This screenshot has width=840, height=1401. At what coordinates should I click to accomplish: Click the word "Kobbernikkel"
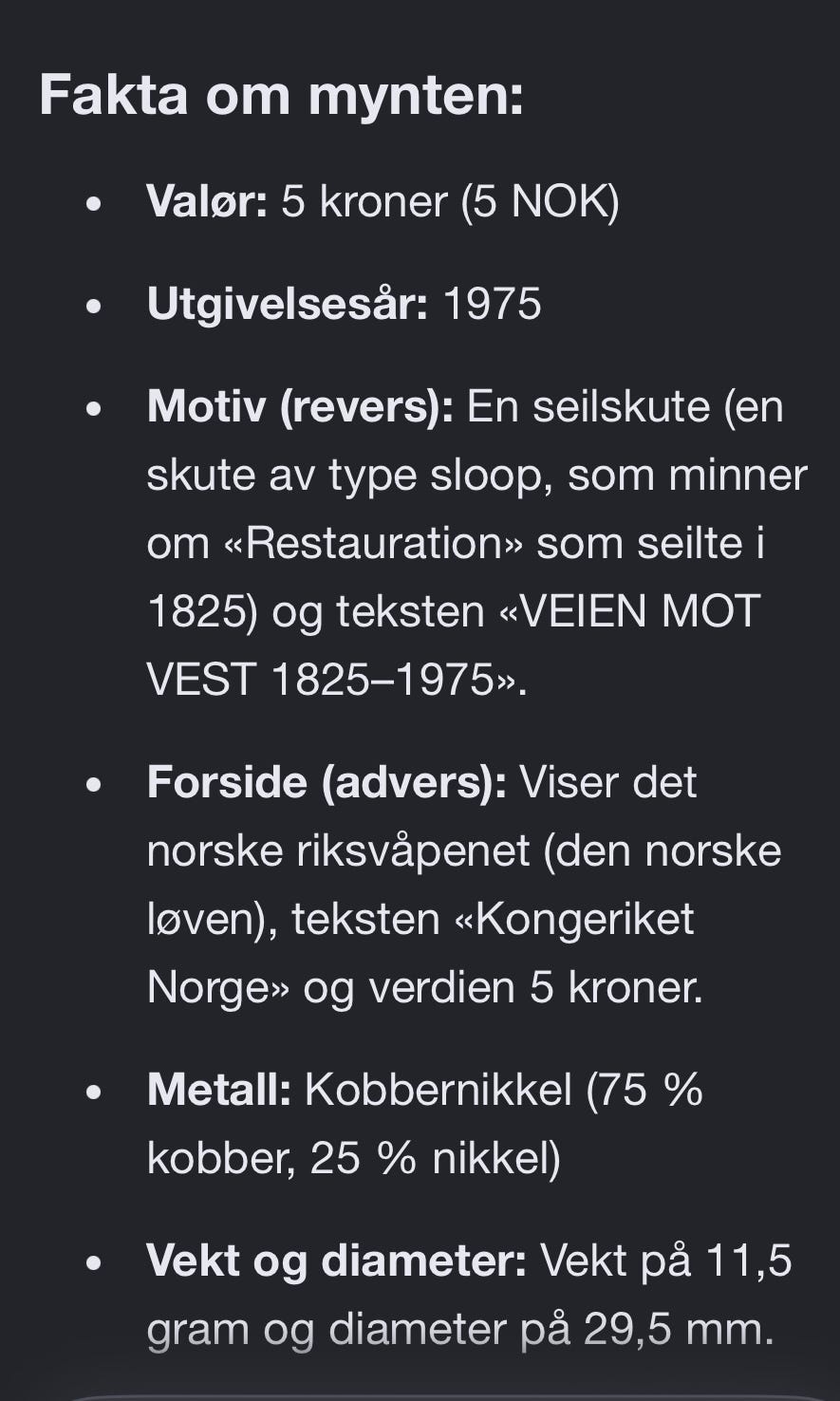(x=439, y=1091)
